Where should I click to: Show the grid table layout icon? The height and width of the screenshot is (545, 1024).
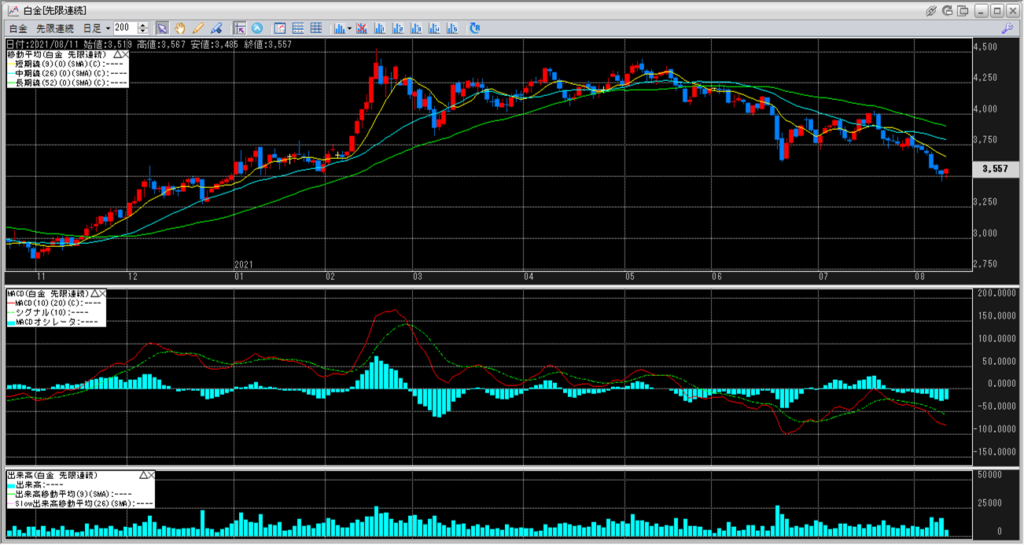click(316, 28)
